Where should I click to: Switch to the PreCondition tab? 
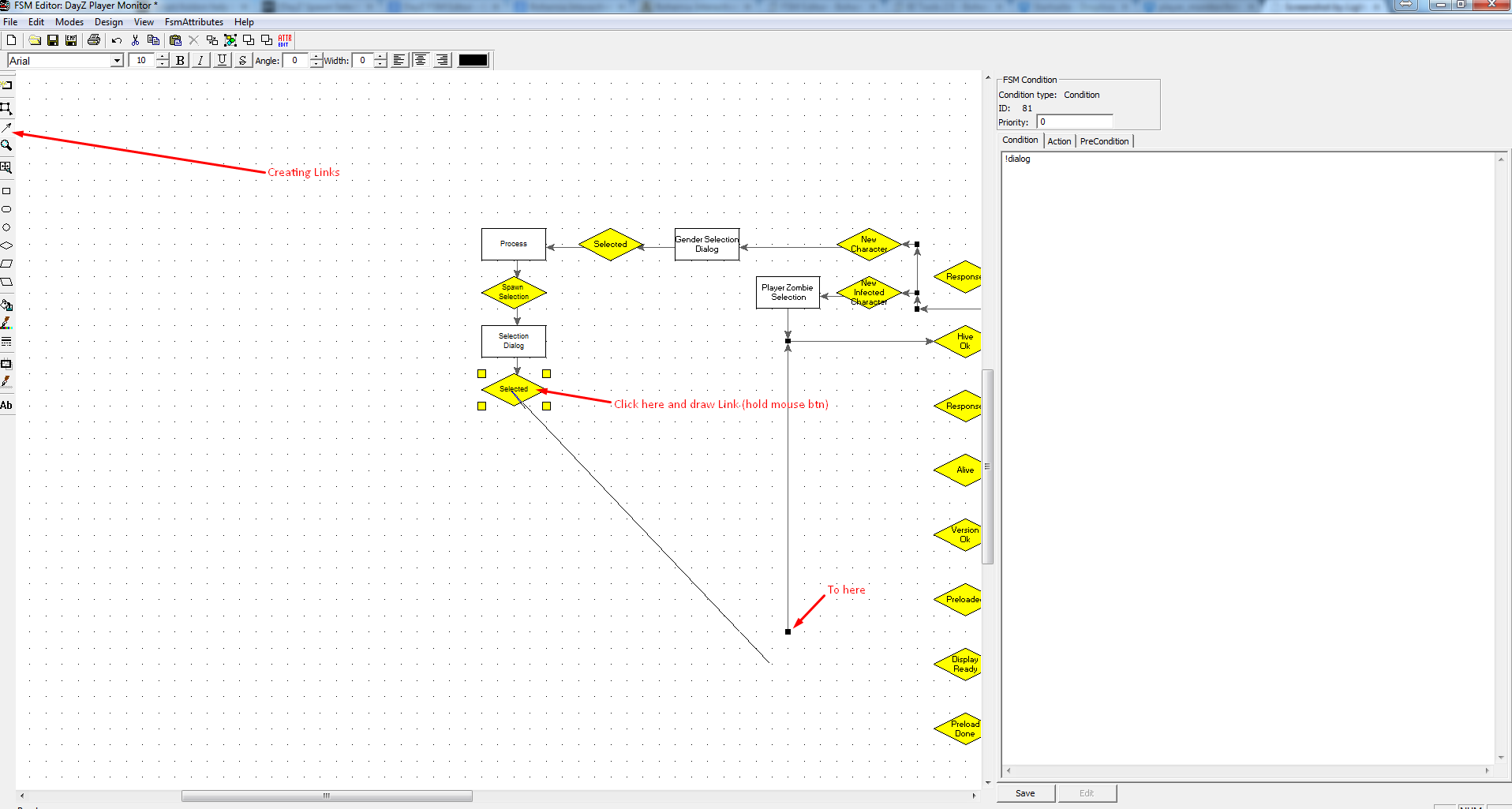point(1104,141)
